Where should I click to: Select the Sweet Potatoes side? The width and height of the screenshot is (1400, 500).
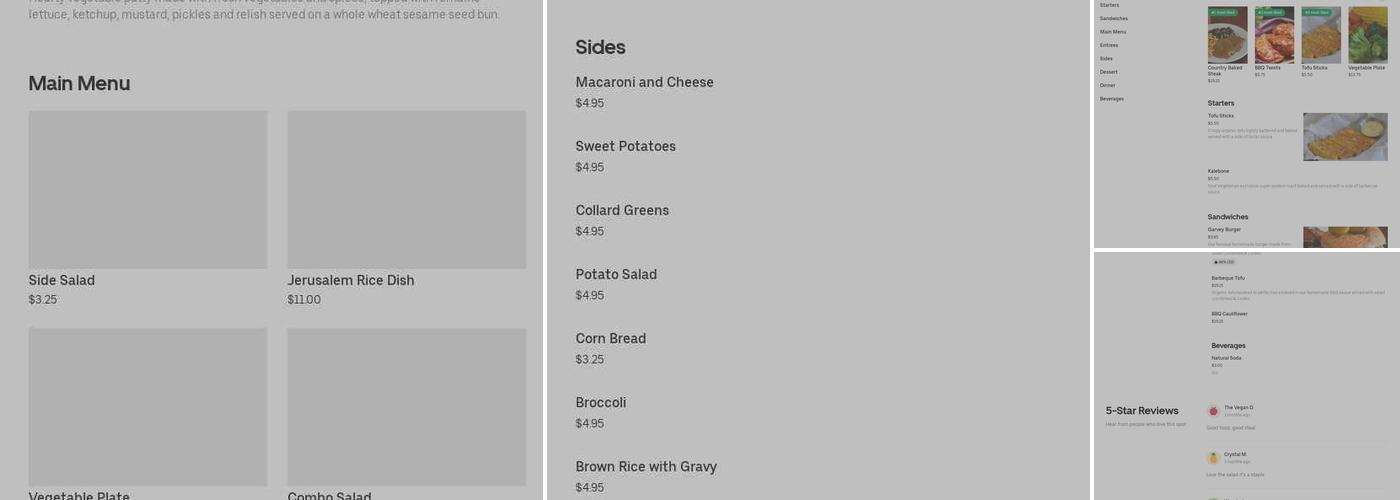[x=625, y=147]
